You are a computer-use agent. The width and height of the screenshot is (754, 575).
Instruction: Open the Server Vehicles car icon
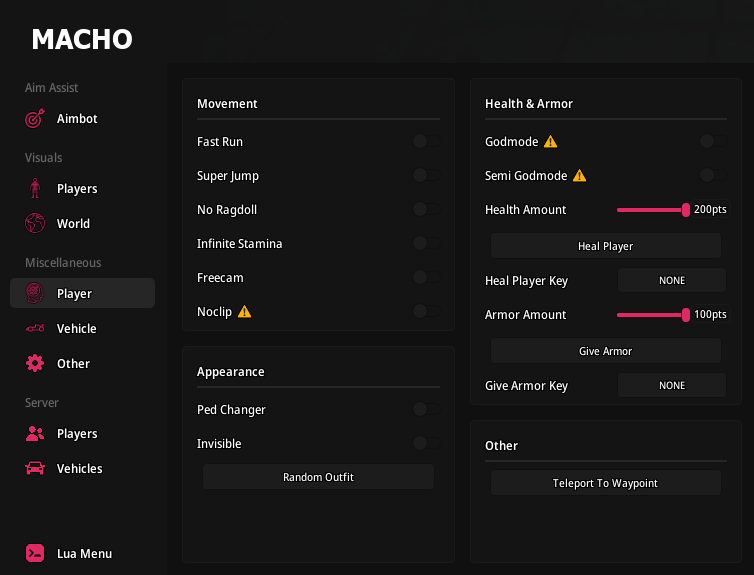(35, 469)
